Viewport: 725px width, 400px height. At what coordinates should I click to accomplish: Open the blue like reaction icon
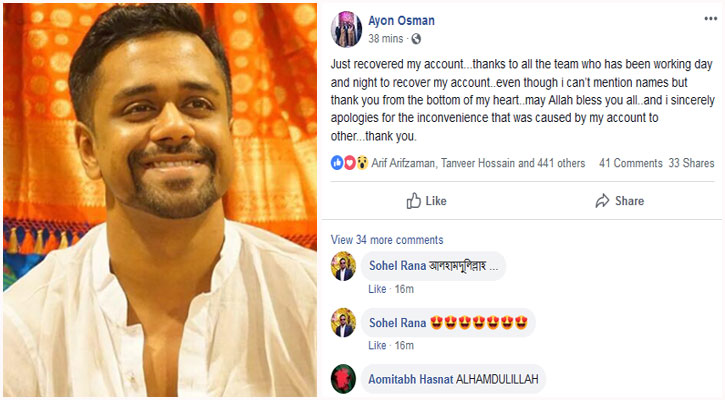point(337,163)
